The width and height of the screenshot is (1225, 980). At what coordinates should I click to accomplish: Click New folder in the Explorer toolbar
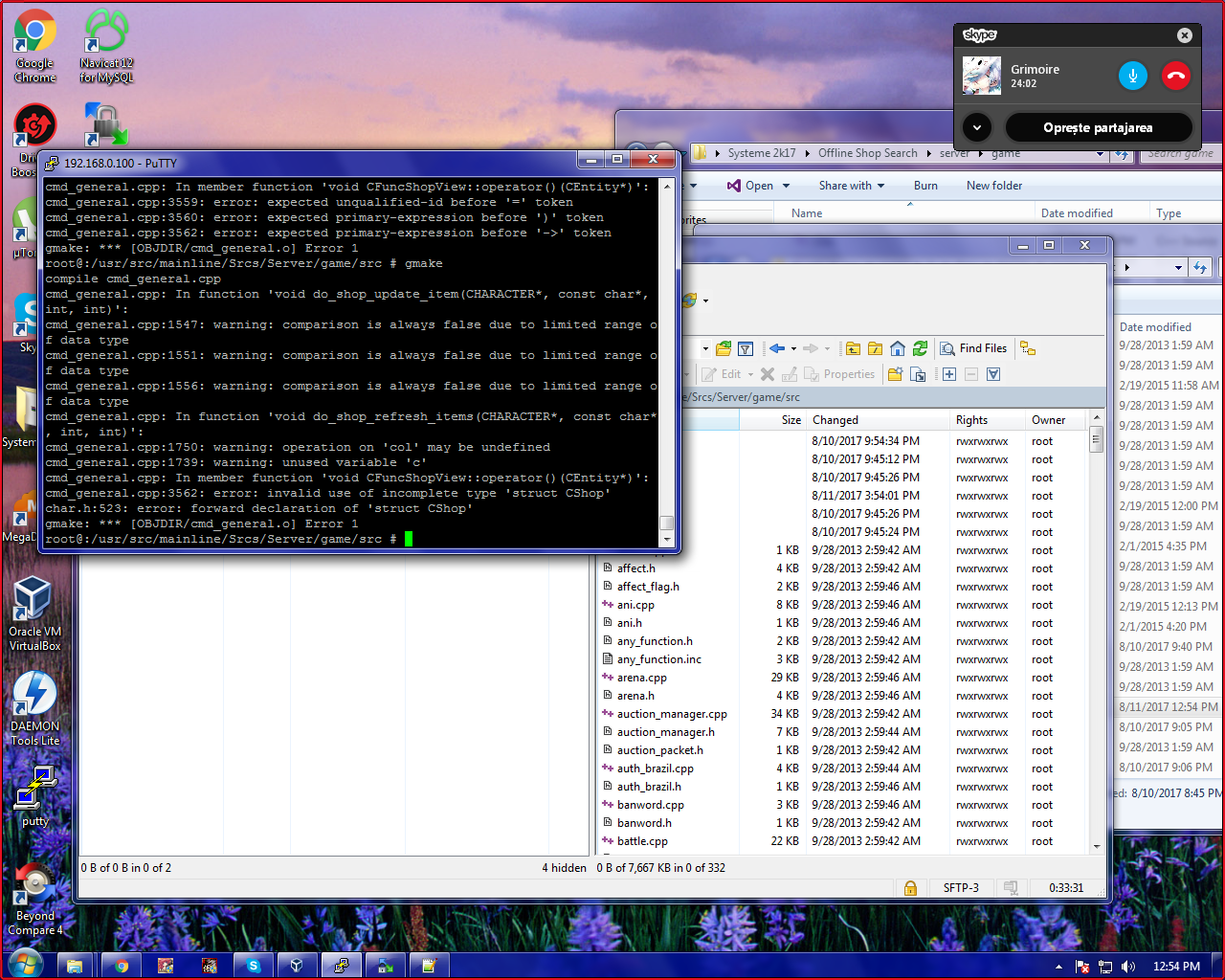(x=994, y=186)
